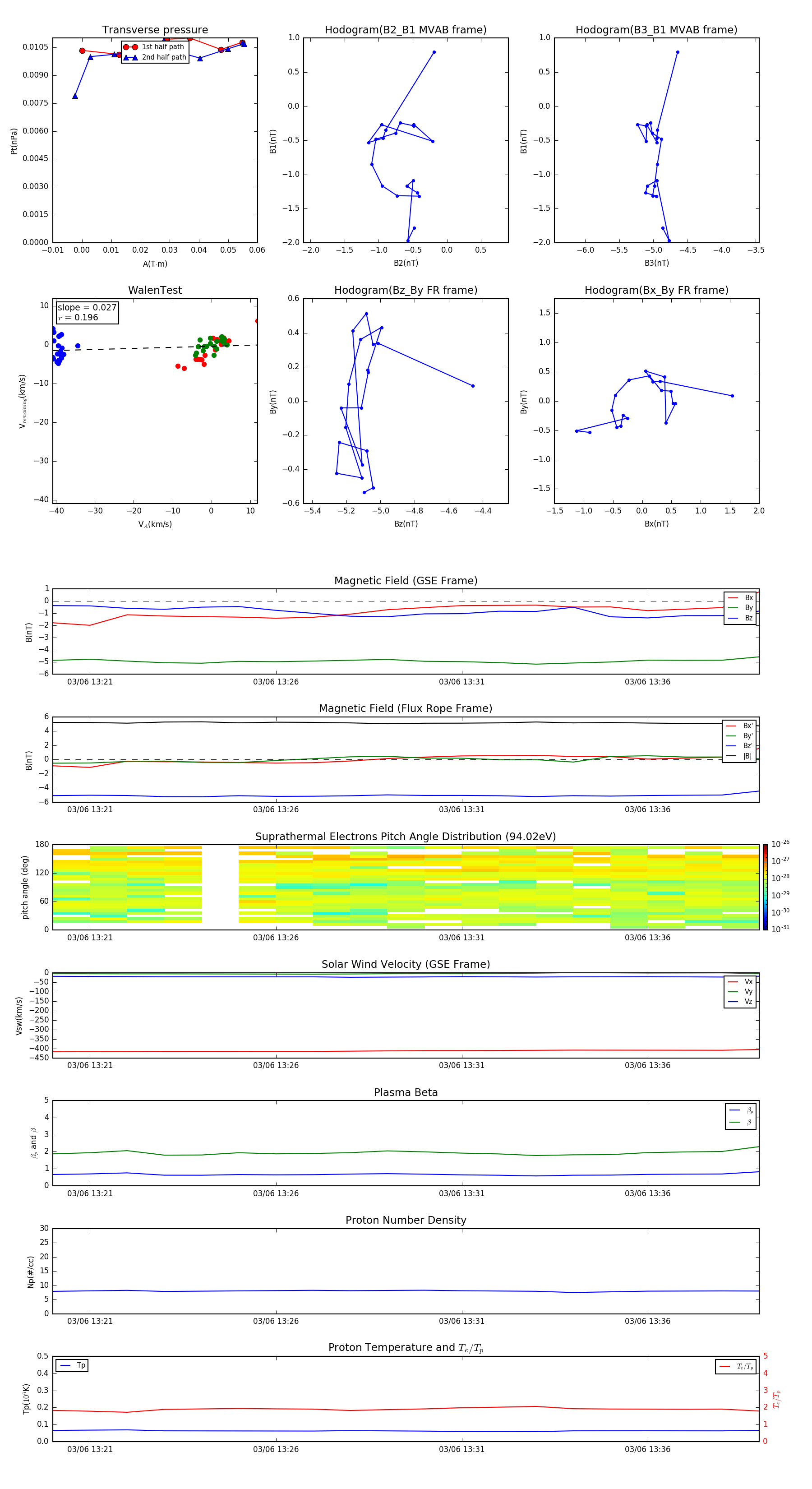Click the 'Vsw(km/s)' y-axis label
This screenshot has width=812, height=1489.
(18, 1016)
